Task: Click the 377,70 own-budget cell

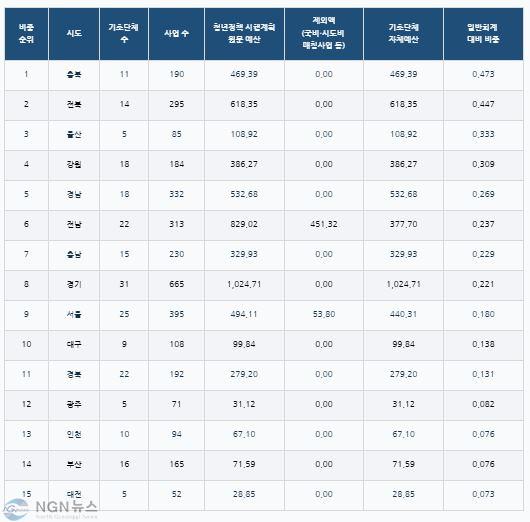Action: [404, 224]
